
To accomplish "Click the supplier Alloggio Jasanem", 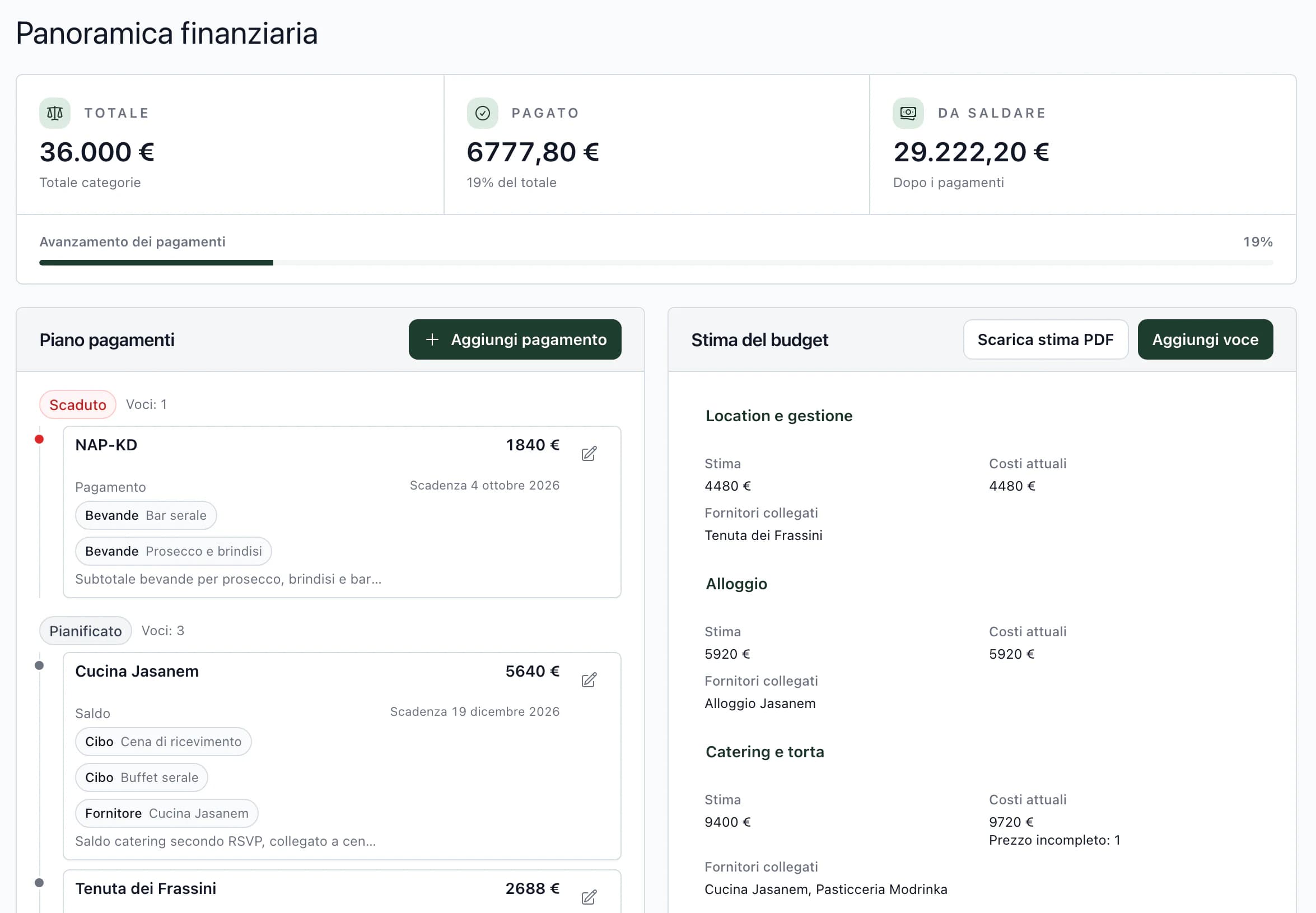I will tap(760, 703).
